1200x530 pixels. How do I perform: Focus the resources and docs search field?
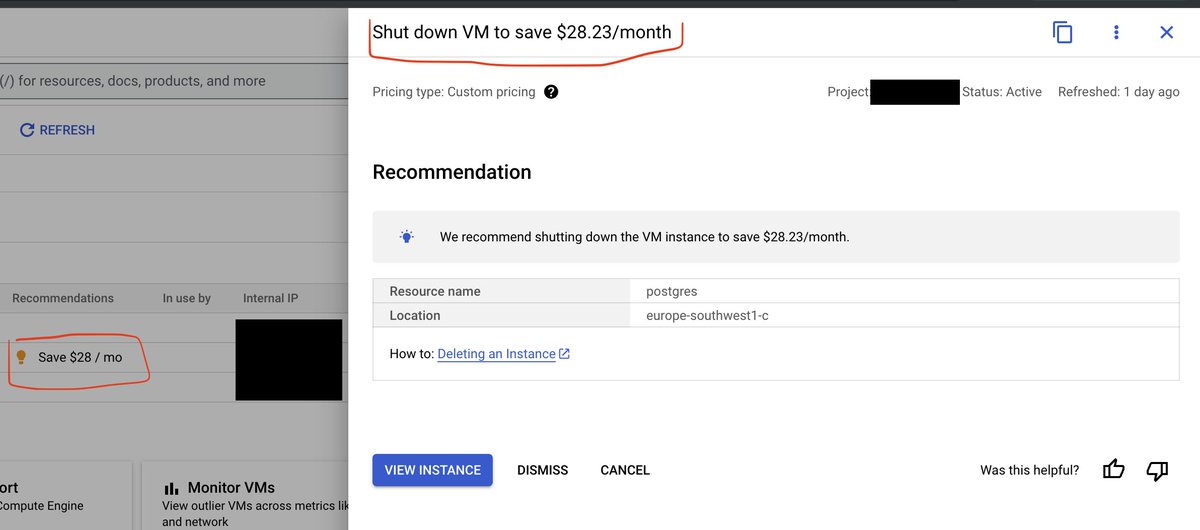170,81
